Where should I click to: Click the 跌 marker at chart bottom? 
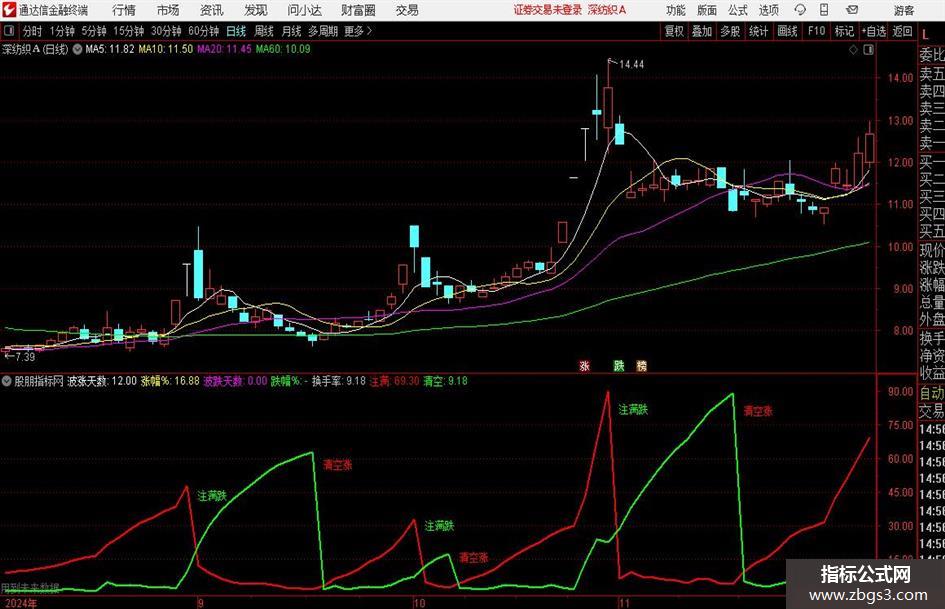619,365
